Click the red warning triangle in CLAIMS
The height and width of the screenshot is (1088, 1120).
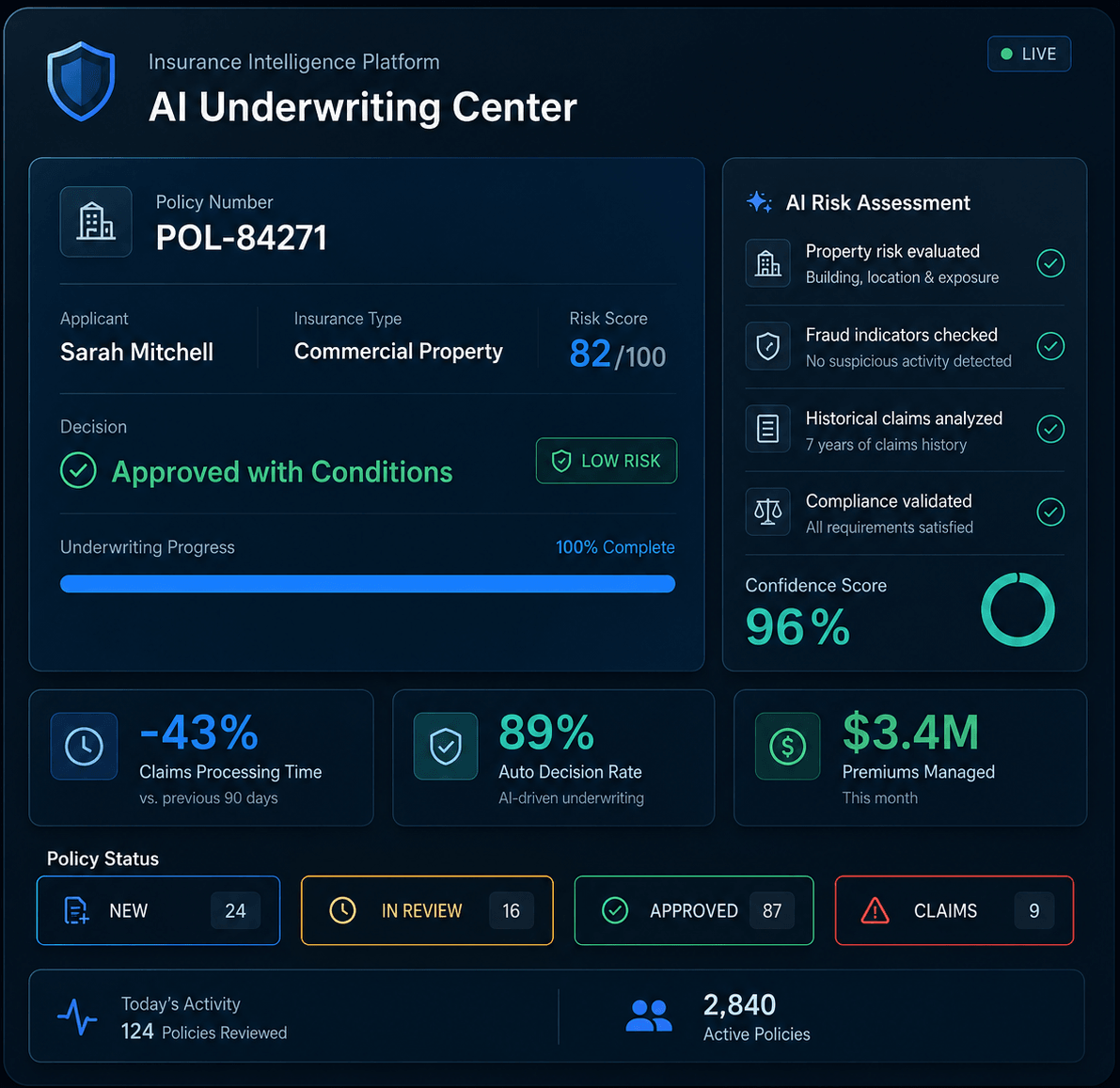[x=875, y=910]
